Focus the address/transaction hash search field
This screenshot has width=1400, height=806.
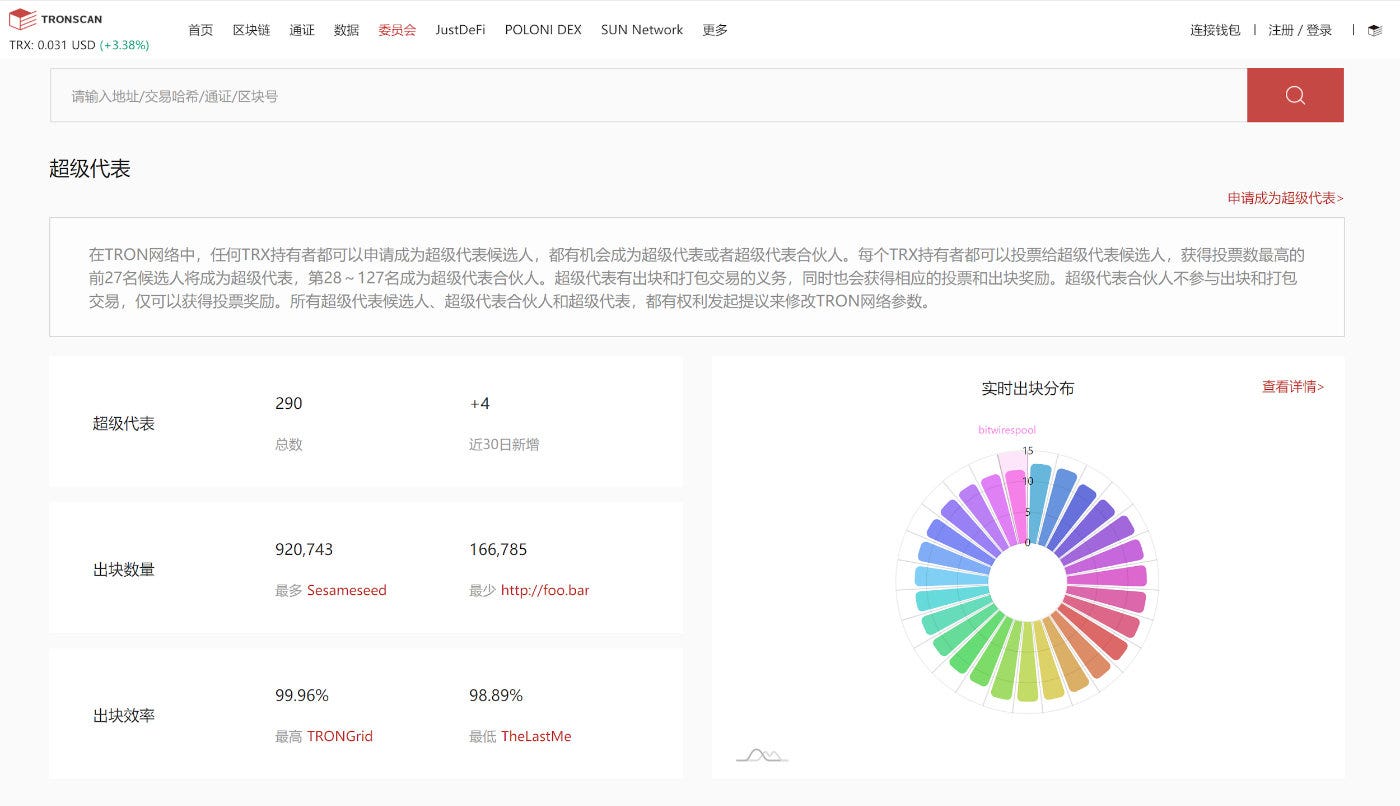tap(648, 95)
